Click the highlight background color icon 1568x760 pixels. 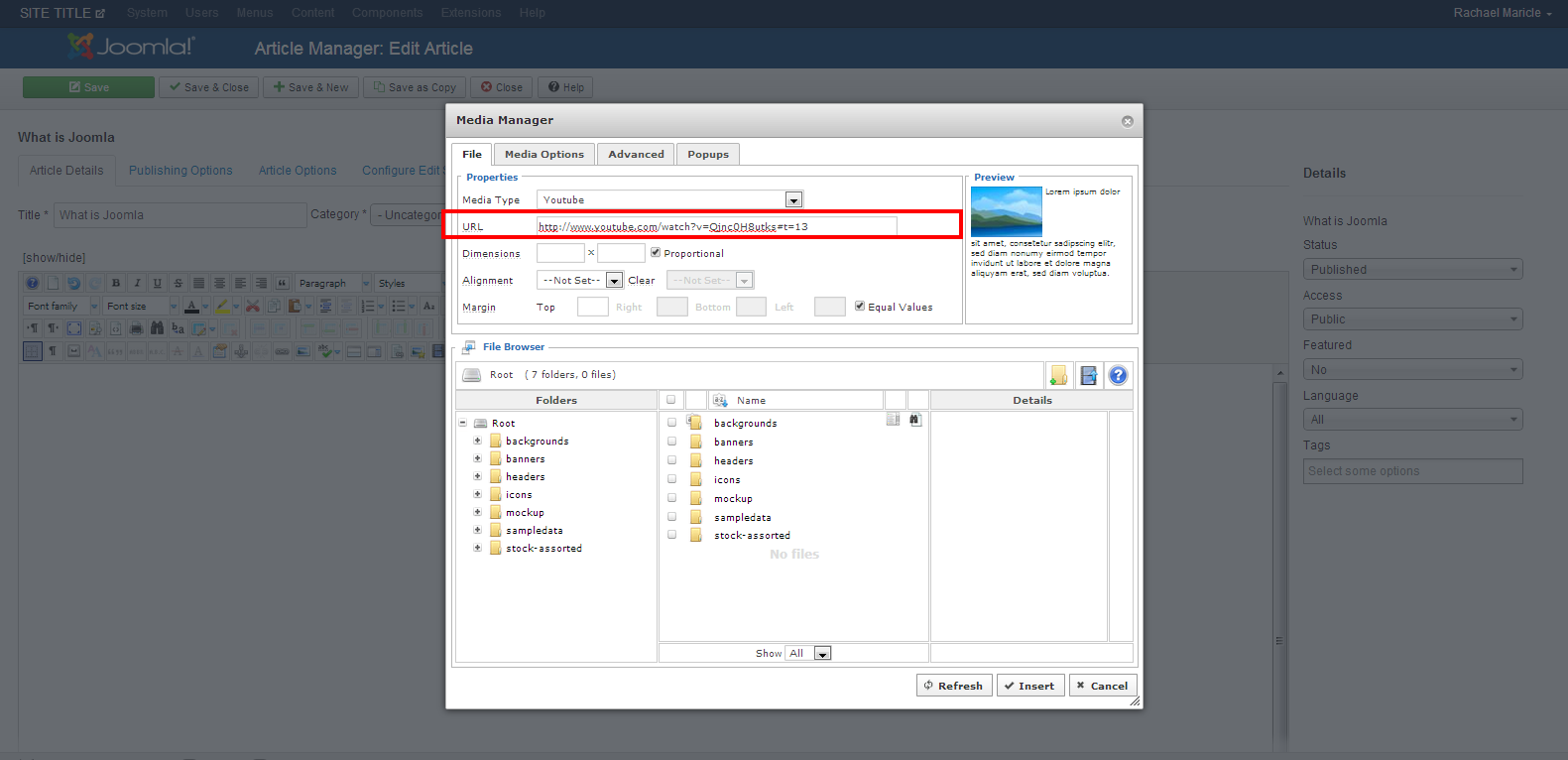[222, 306]
